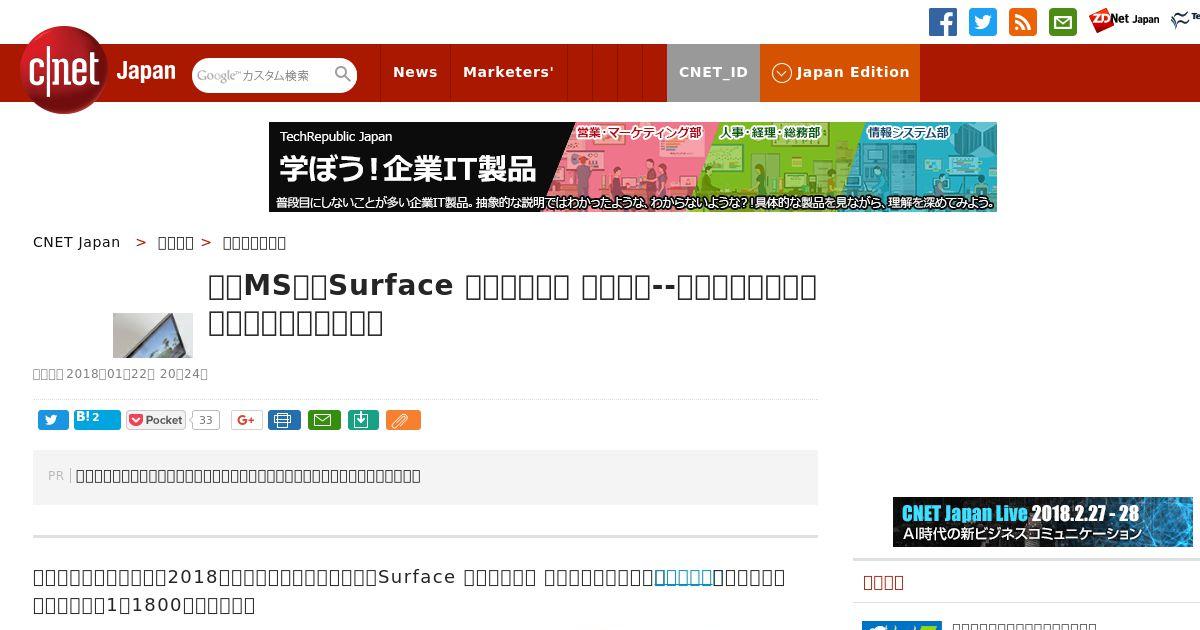This screenshot has height=630, width=1200.
Task: Click the green newsletter mail icon at top
Action: tap(1063, 22)
